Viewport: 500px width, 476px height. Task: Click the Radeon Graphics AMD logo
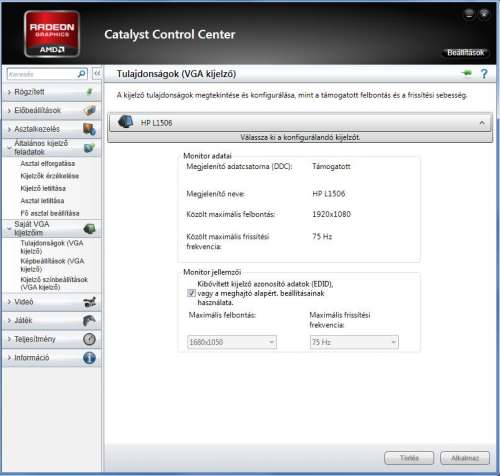(52, 34)
